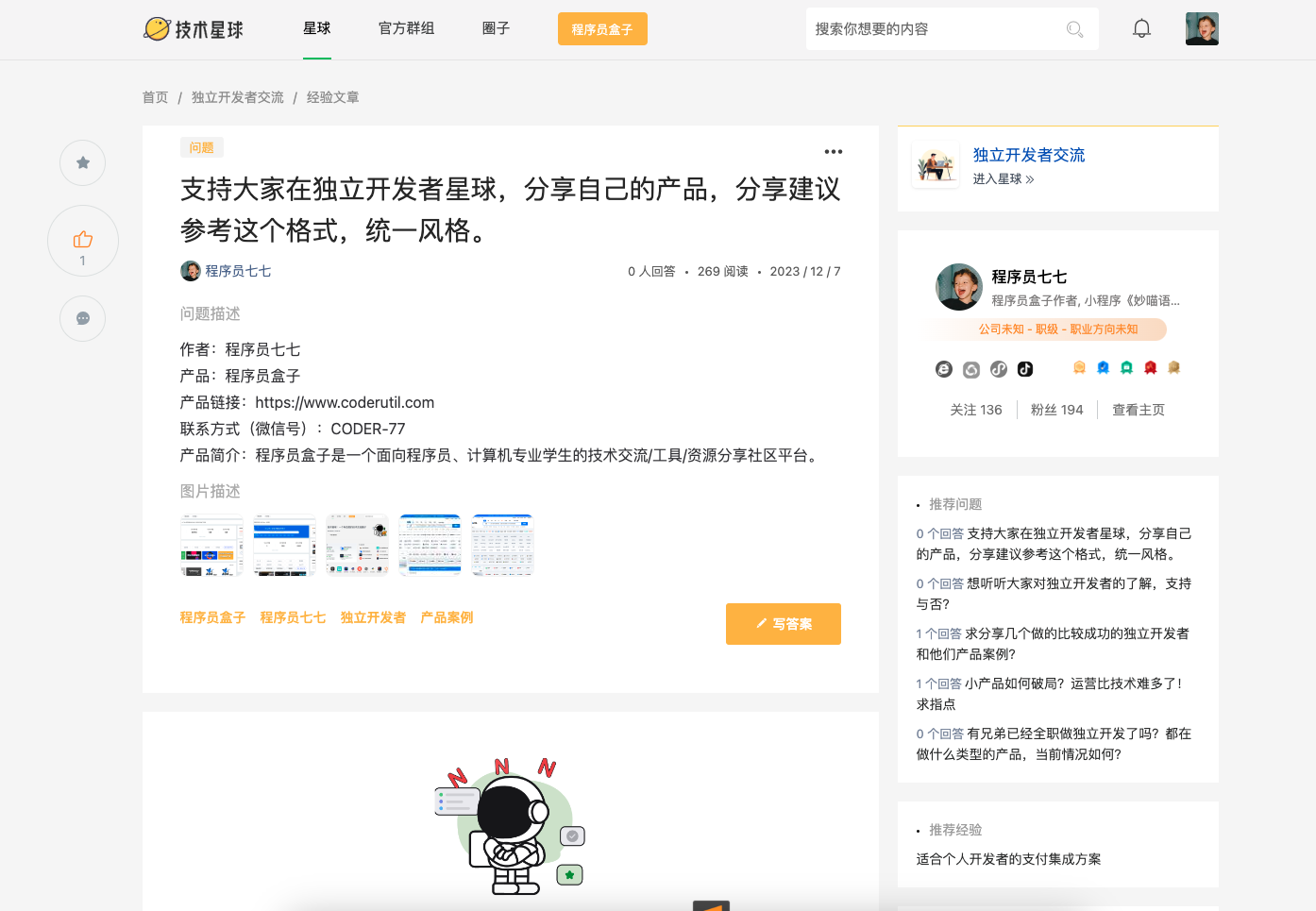The image size is (1316, 911).
Task: Click the 269 阅读 view count
Action: (x=723, y=271)
